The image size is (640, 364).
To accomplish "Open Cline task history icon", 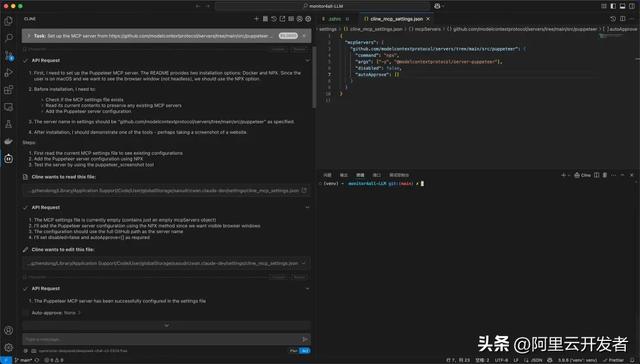I will point(273,19).
